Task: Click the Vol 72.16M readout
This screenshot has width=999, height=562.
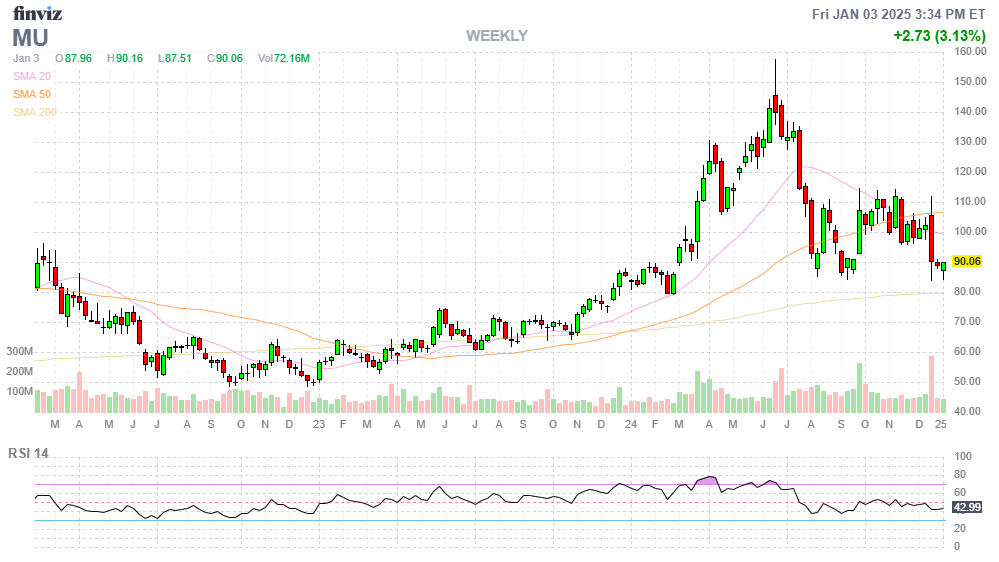Action: coord(283,58)
